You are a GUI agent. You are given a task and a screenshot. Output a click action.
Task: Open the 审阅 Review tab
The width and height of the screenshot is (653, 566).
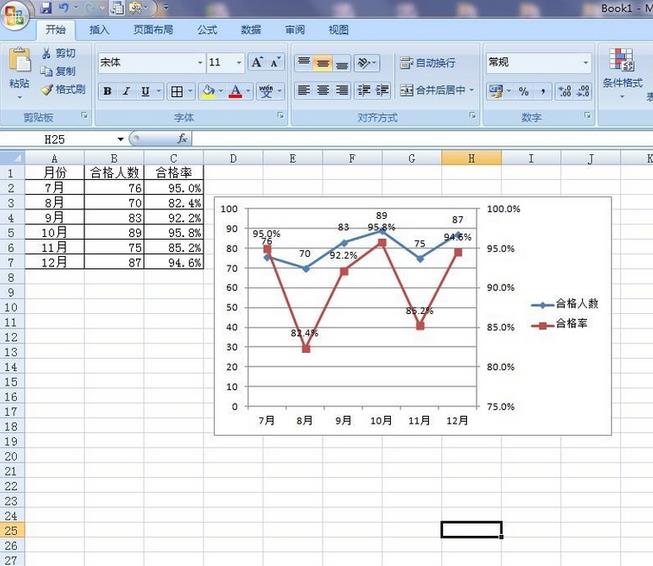pos(295,30)
